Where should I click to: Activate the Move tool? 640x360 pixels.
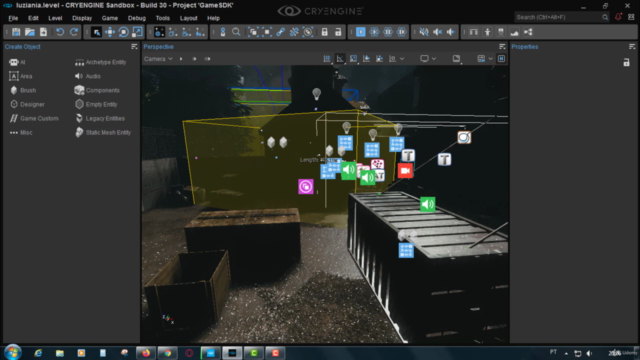(110, 32)
